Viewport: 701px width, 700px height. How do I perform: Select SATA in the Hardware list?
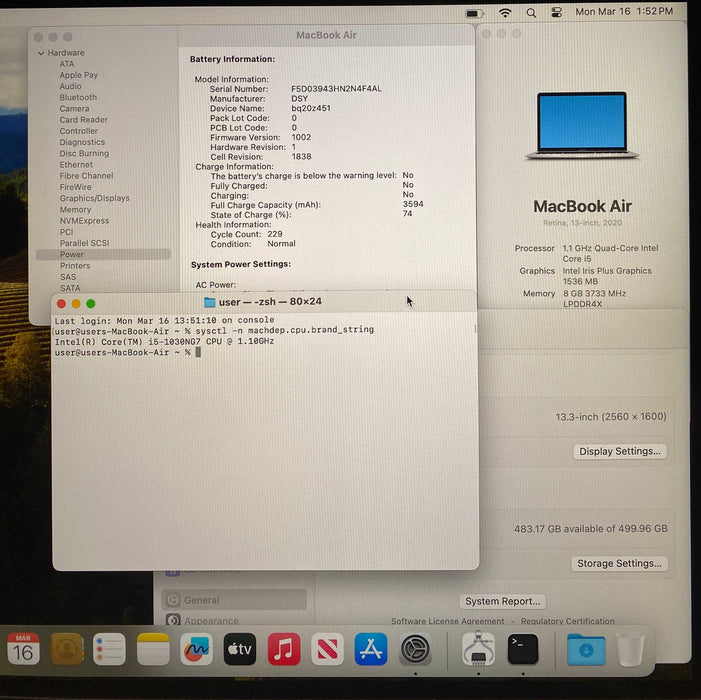(70, 288)
